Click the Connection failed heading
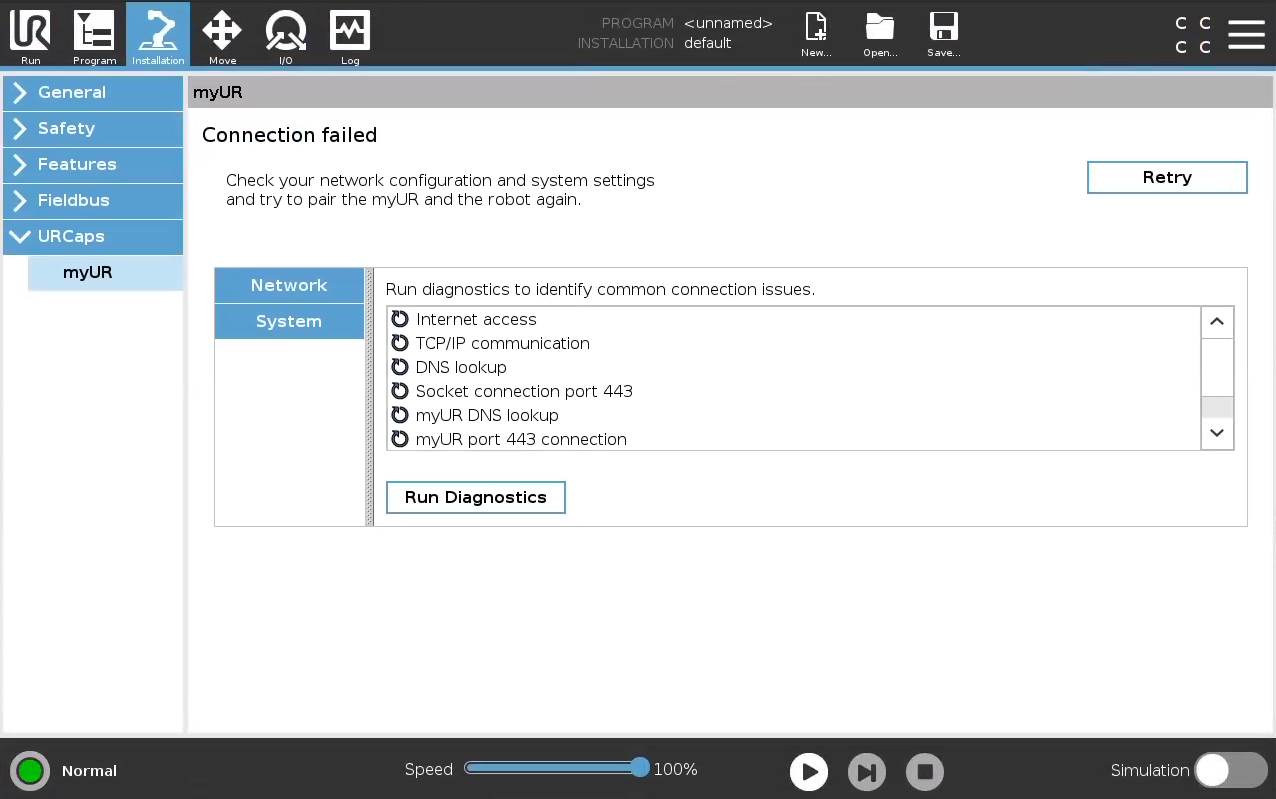This screenshot has height=799, width=1276. click(x=289, y=135)
